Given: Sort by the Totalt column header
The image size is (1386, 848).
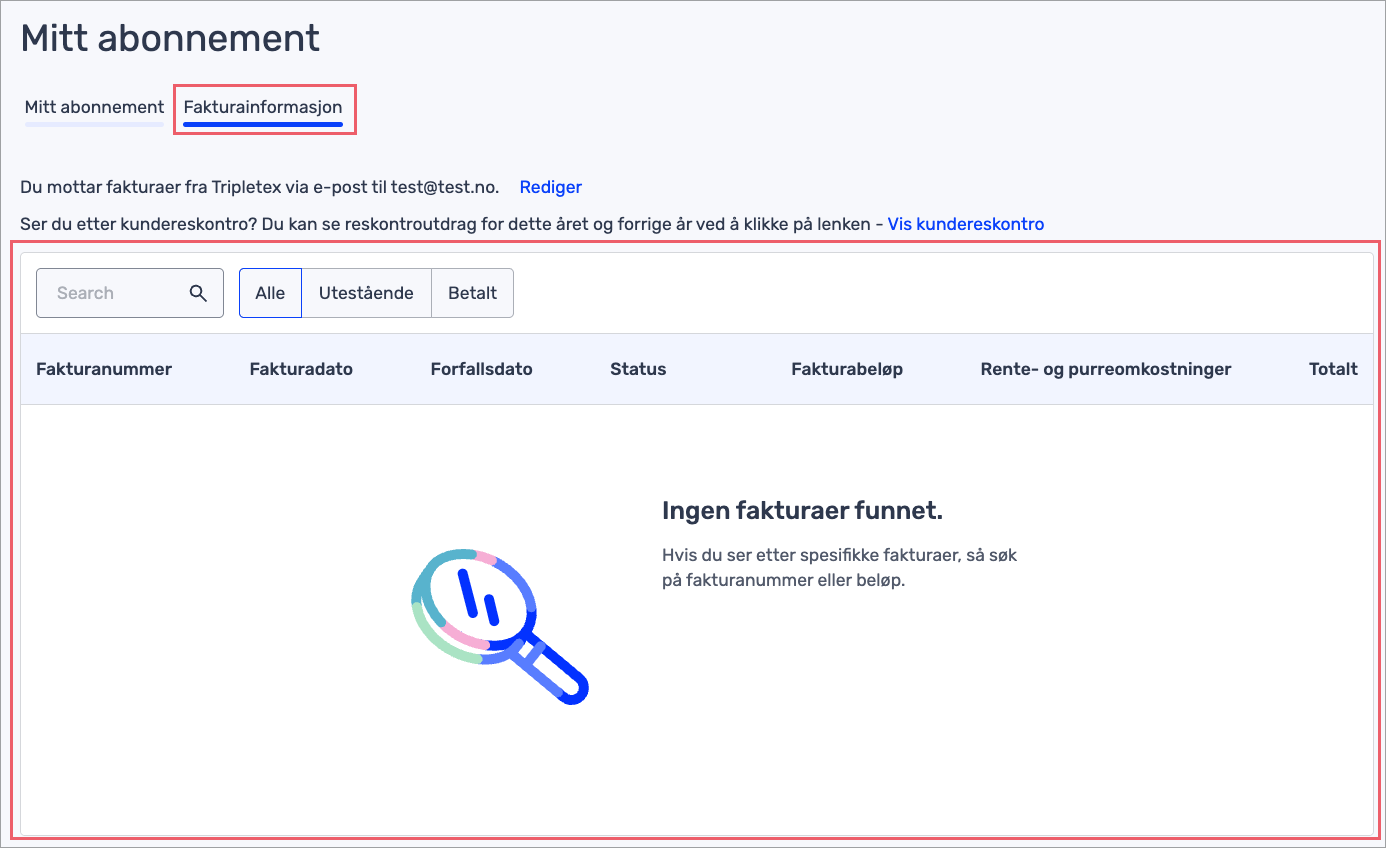Looking at the screenshot, I should coord(1332,369).
